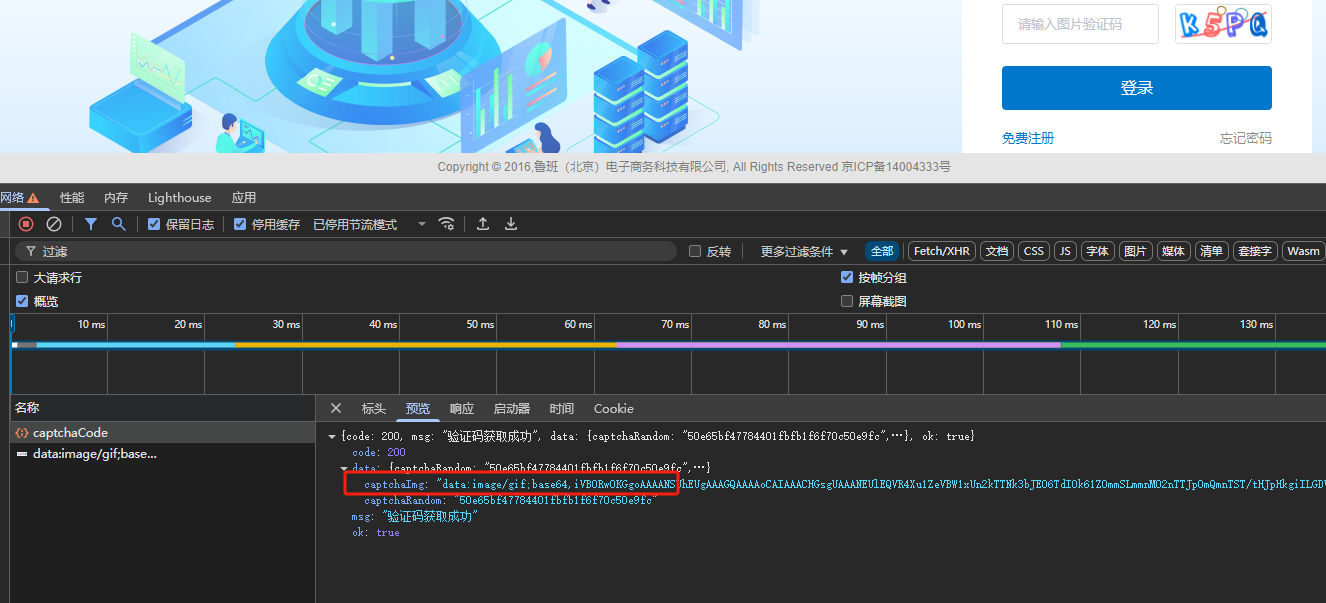Open the Cookie tab
Viewport: 1326px width, 603px height.
coord(614,408)
